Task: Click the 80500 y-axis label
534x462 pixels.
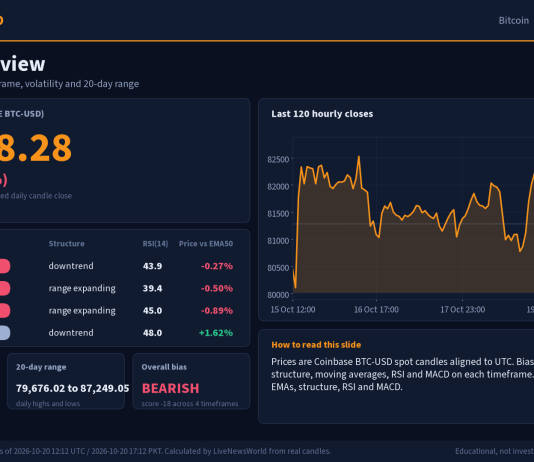Action: coord(278,268)
